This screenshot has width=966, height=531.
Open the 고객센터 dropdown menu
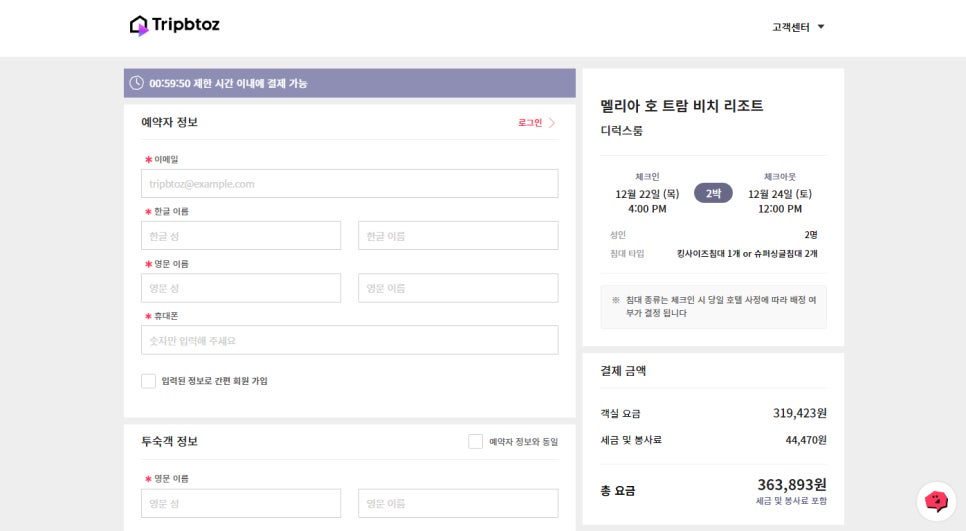[798, 27]
